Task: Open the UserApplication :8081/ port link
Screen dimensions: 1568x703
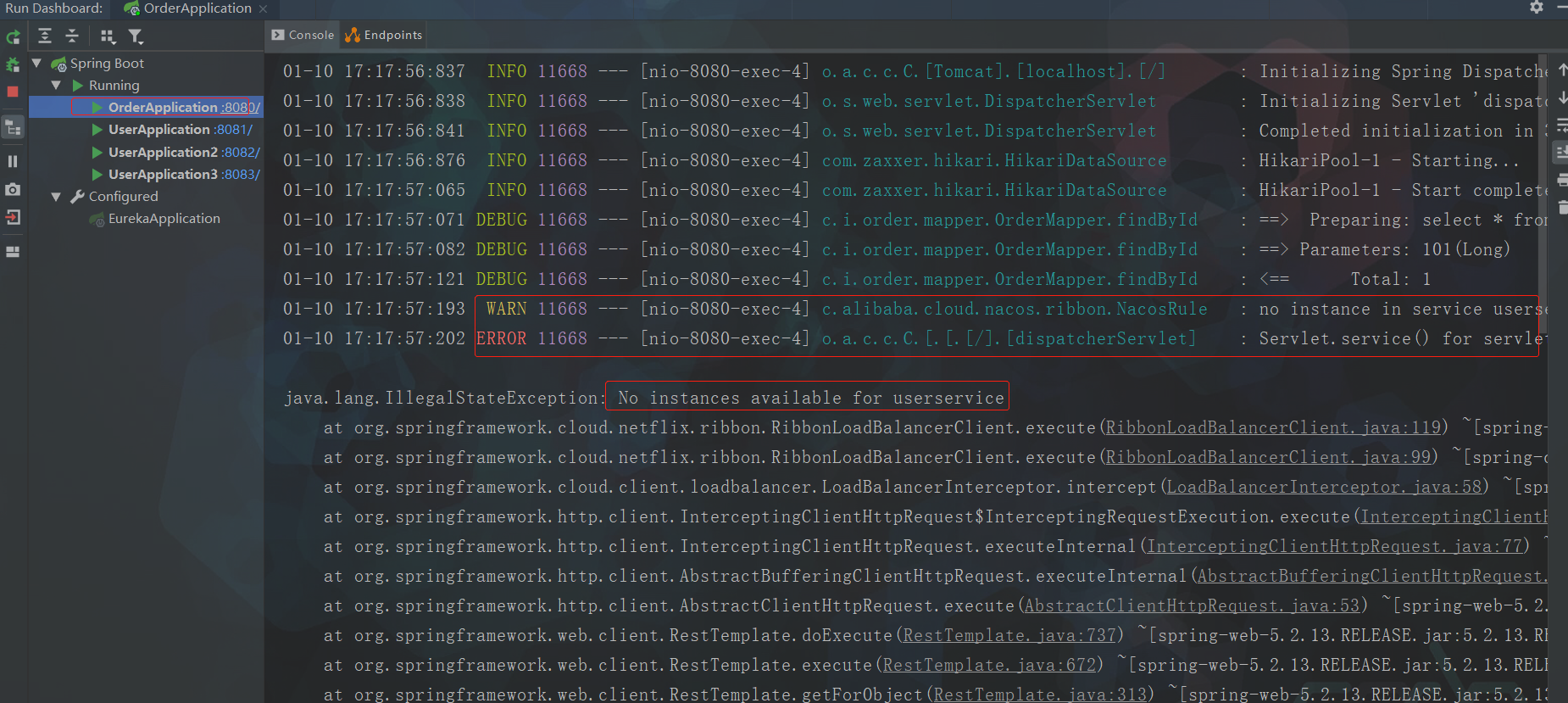Action: (234, 129)
